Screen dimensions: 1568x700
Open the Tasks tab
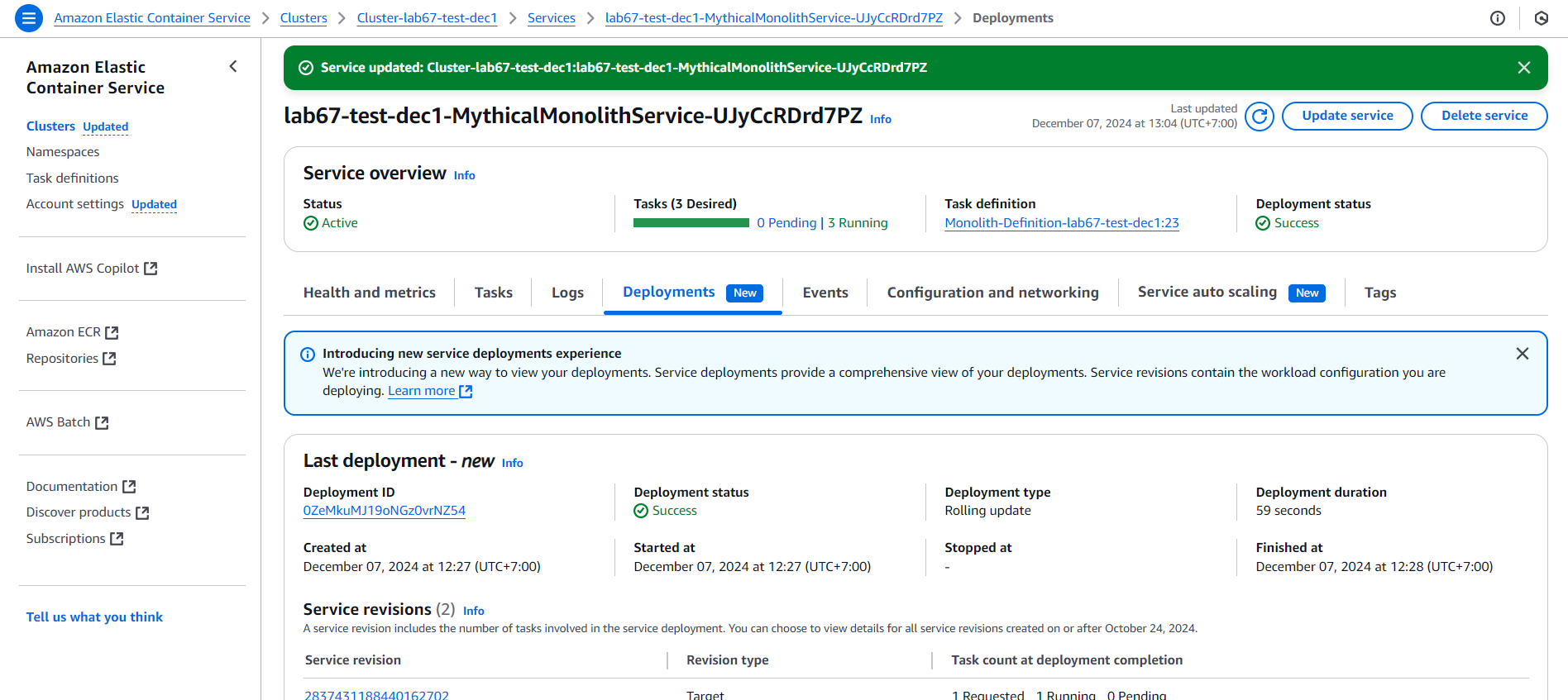[494, 293]
